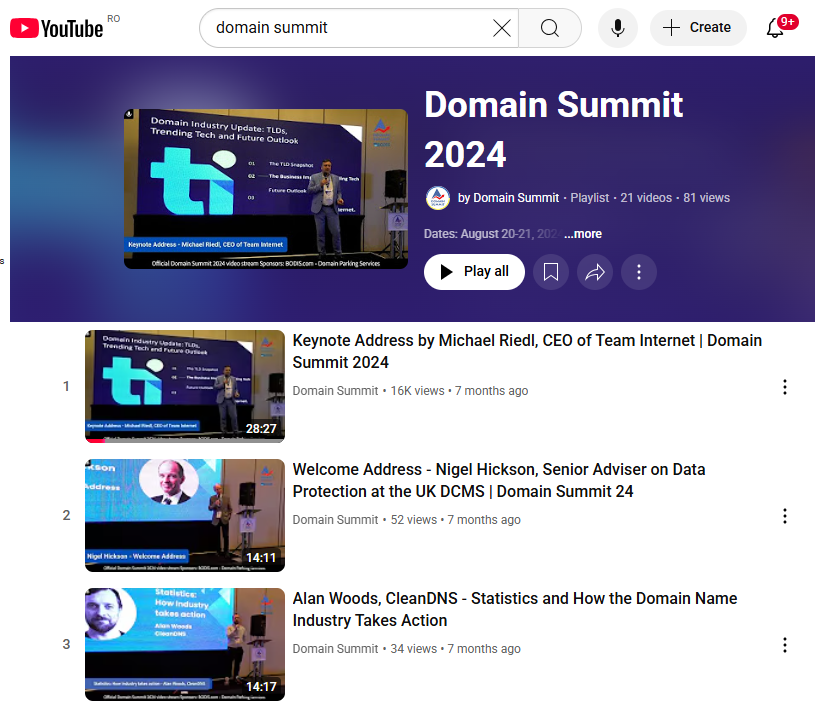Open the YouTube home logo

[57, 28]
